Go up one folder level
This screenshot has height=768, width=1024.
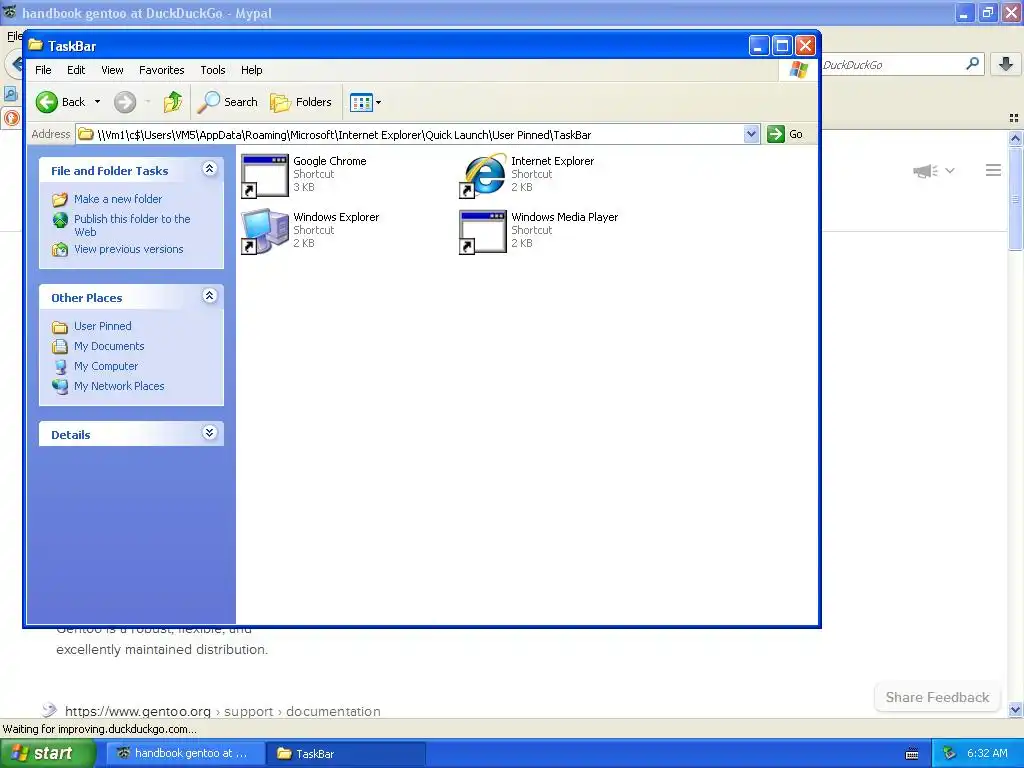coord(173,102)
